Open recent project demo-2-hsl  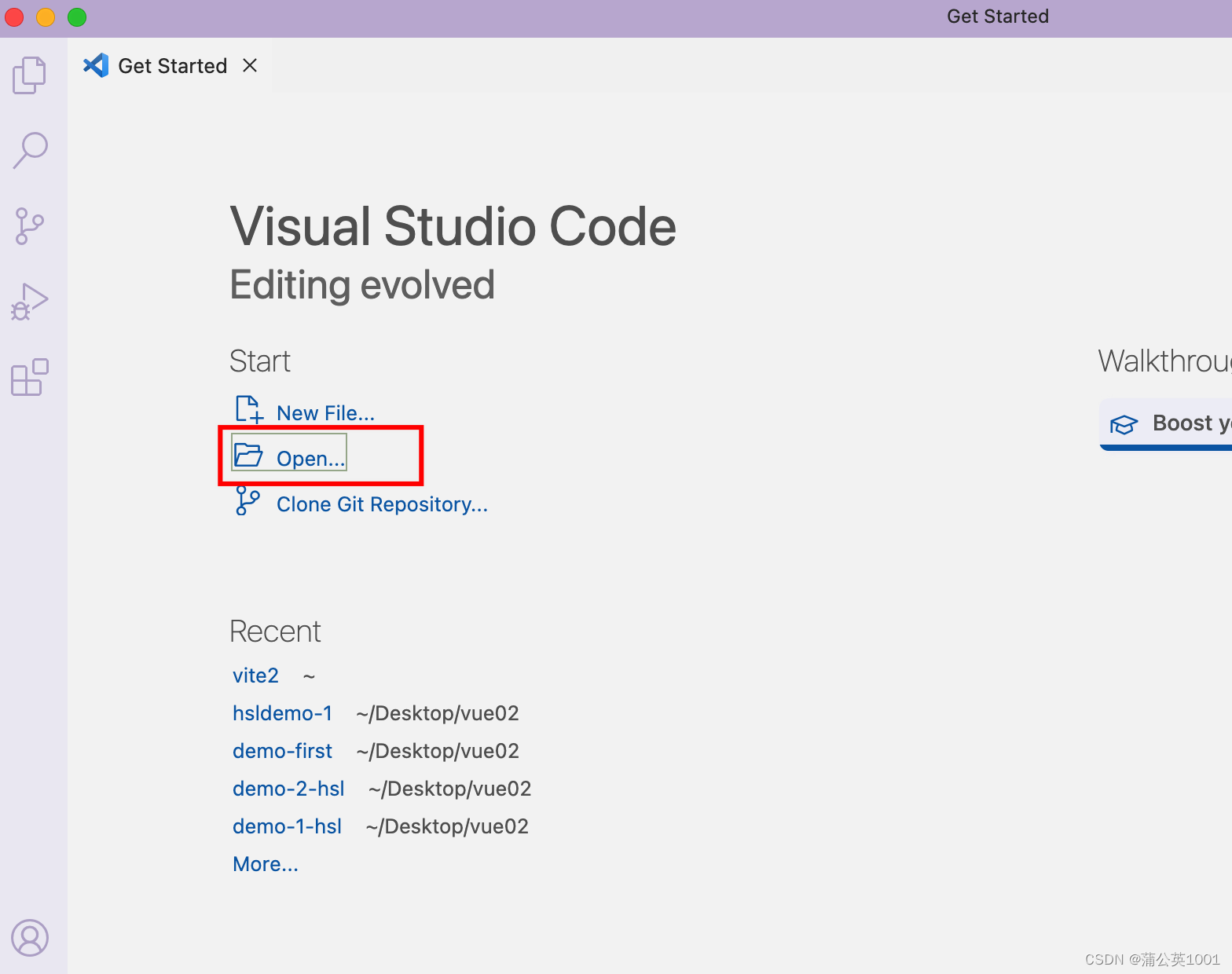288,789
